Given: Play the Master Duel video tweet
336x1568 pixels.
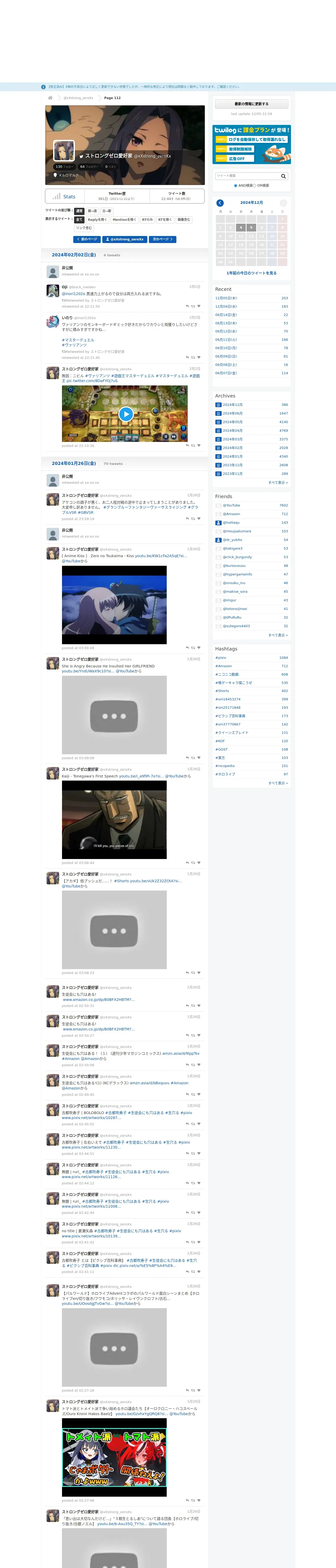Looking at the screenshot, I should coord(126,414).
